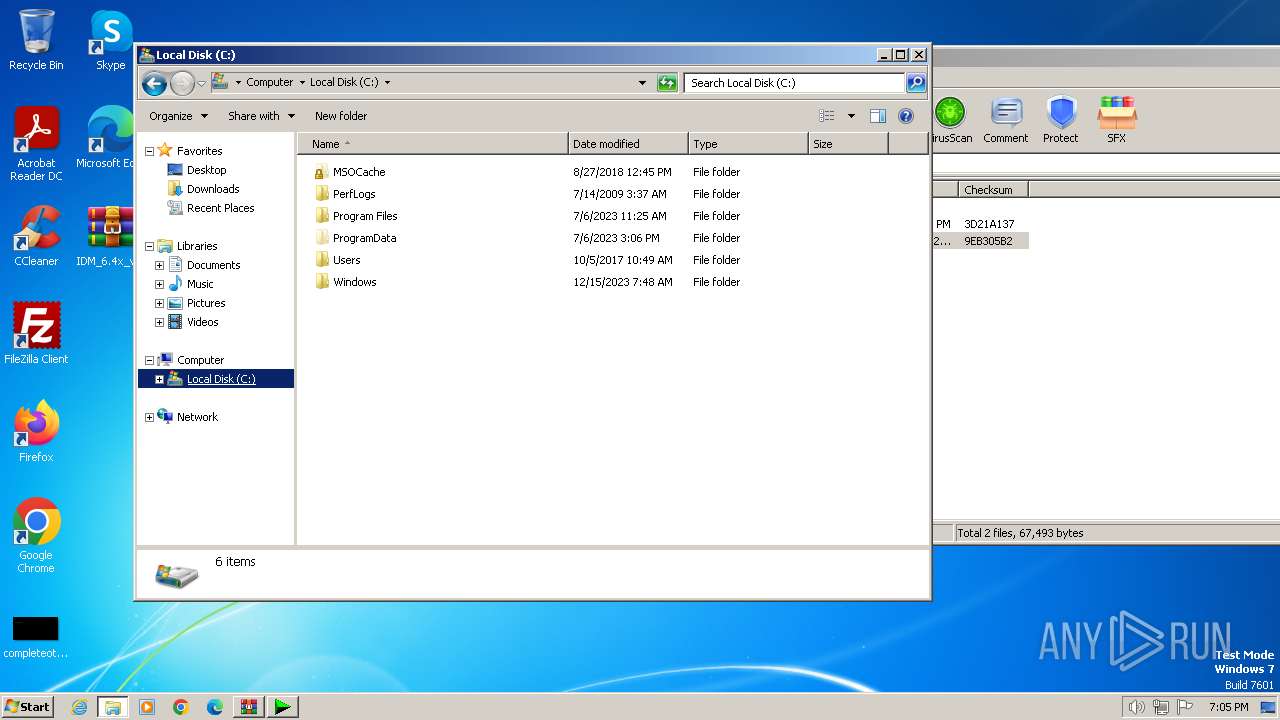Collapse the Computer tree node
This screenshot has height=720, width=1280.
point(150,360)
